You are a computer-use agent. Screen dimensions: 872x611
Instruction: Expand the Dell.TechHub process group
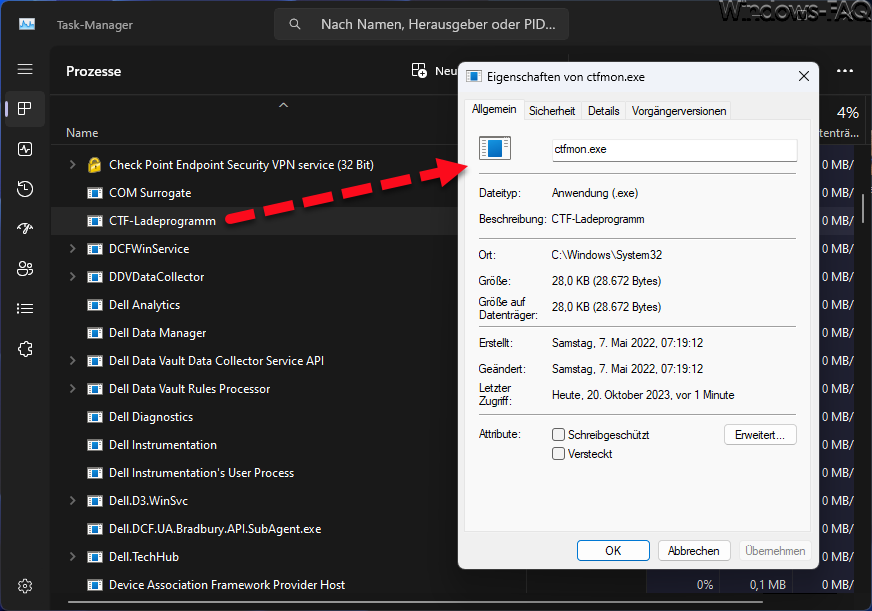[72, 556]
